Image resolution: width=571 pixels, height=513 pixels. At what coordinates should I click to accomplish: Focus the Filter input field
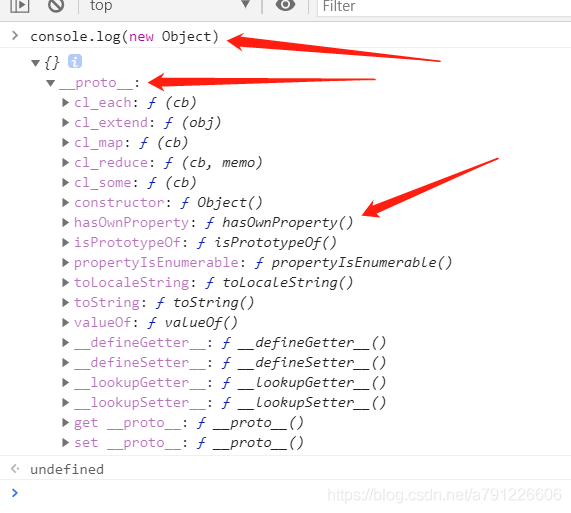pyautogui.click(x=444, y=7)
